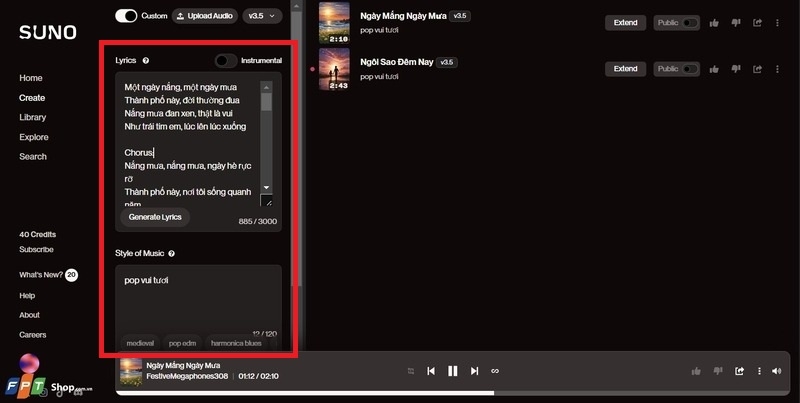The height and width of the screenshot is (403, 800).
Task: Click the Generate Lyrics button
Action: tap(155, 217)
